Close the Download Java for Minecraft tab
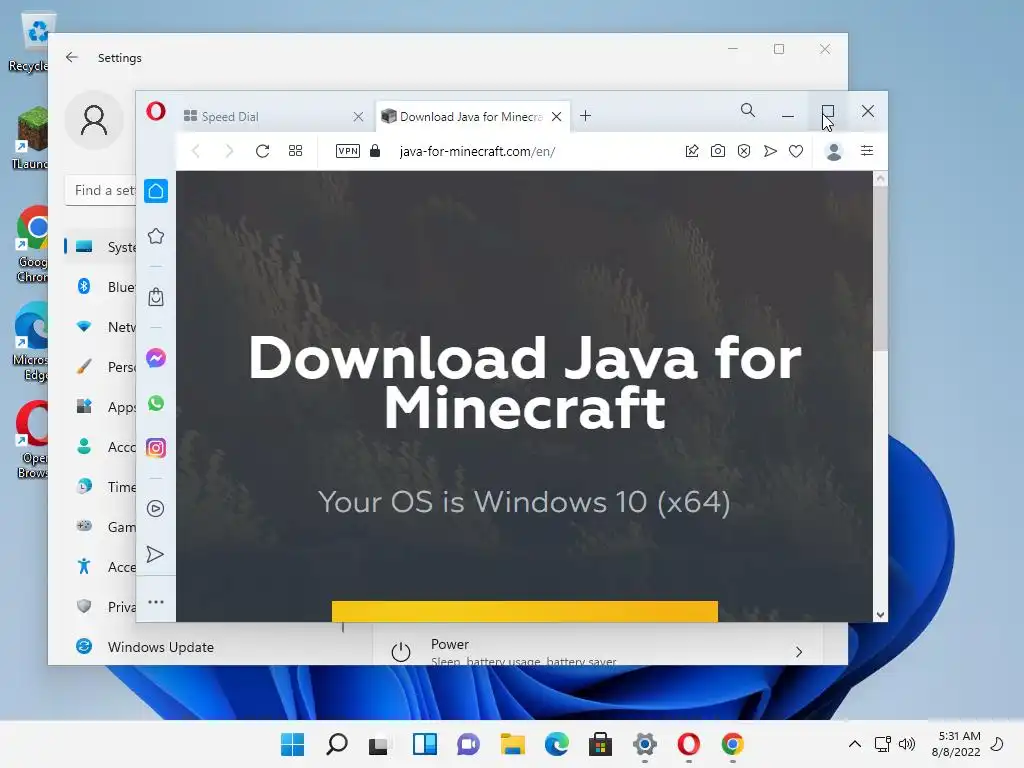The height and width of the screenshot is (768, 1024). tap(556, 116)
